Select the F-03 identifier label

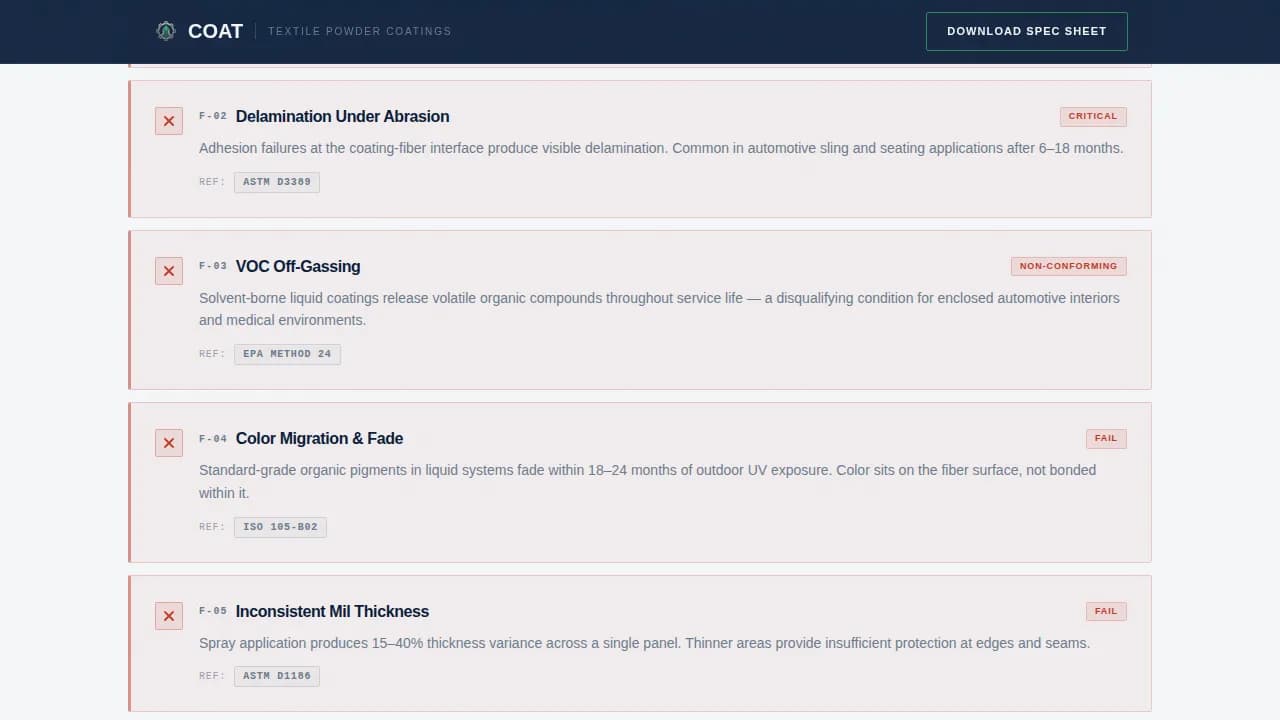point(213,266)
